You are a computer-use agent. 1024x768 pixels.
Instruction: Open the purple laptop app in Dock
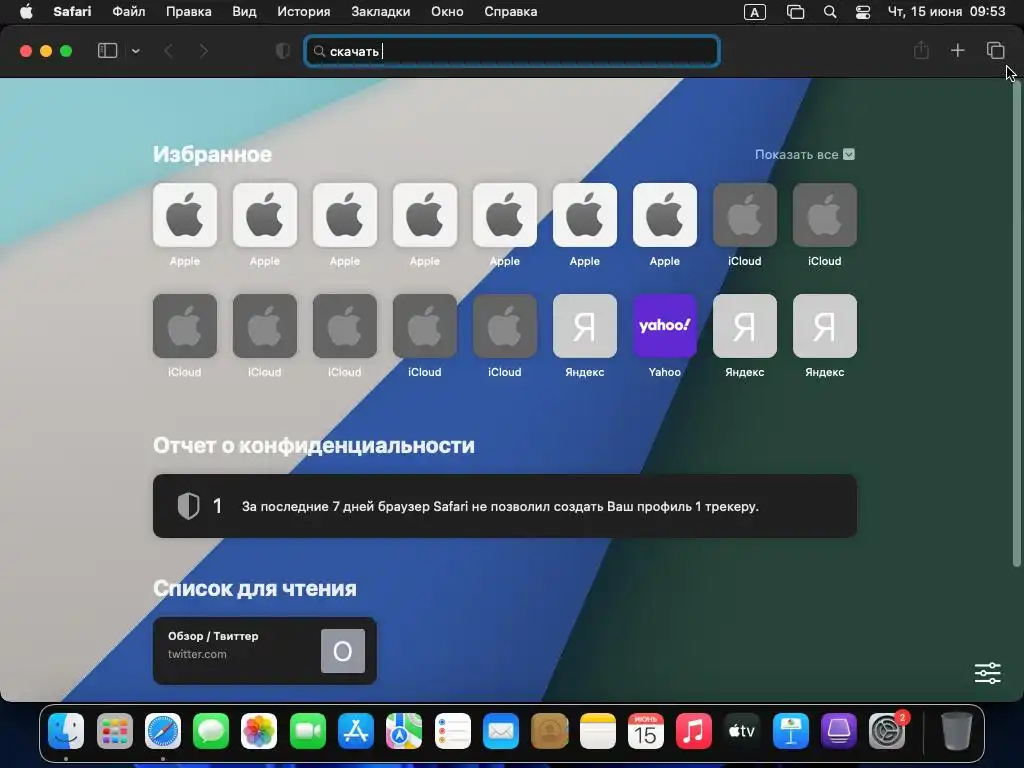pyautogui.click(x=839, y=731)
